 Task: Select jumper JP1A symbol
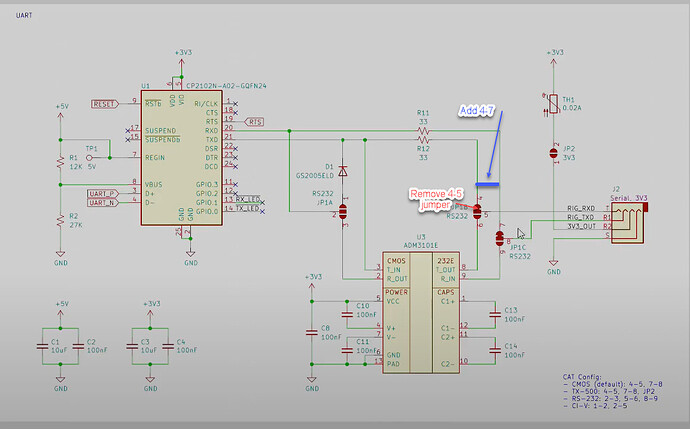pyautogui.click(x=343, y=212)
